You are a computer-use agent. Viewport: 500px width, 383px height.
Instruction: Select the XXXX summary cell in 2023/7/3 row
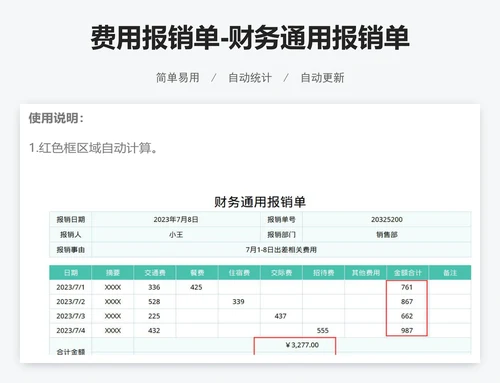point(113,316)
